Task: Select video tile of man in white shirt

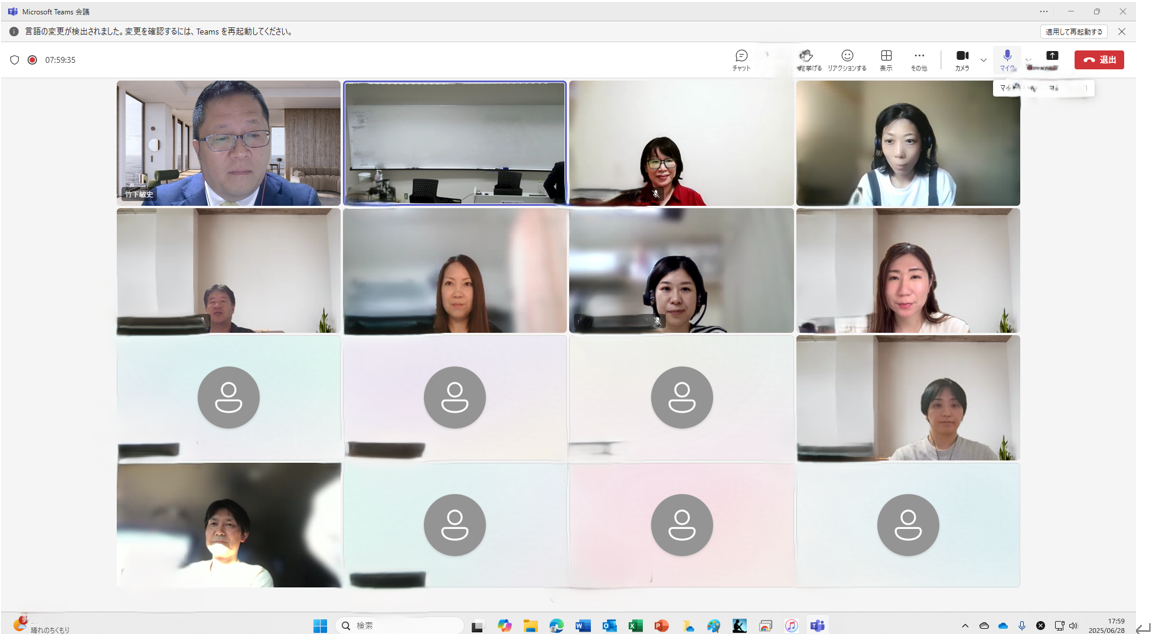Action: tap(228, 525)
